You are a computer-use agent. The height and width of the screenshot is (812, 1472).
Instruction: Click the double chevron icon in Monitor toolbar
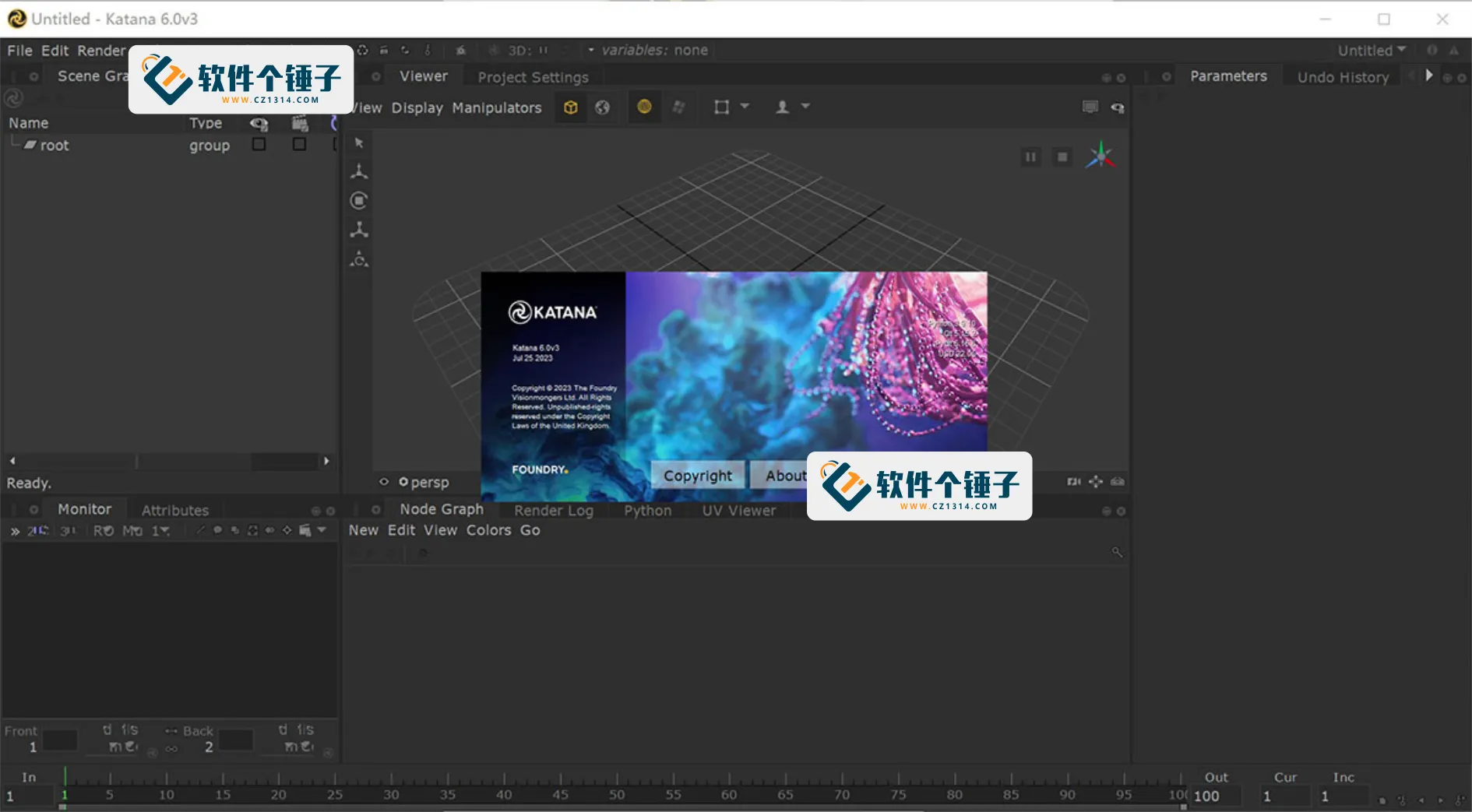14,531
